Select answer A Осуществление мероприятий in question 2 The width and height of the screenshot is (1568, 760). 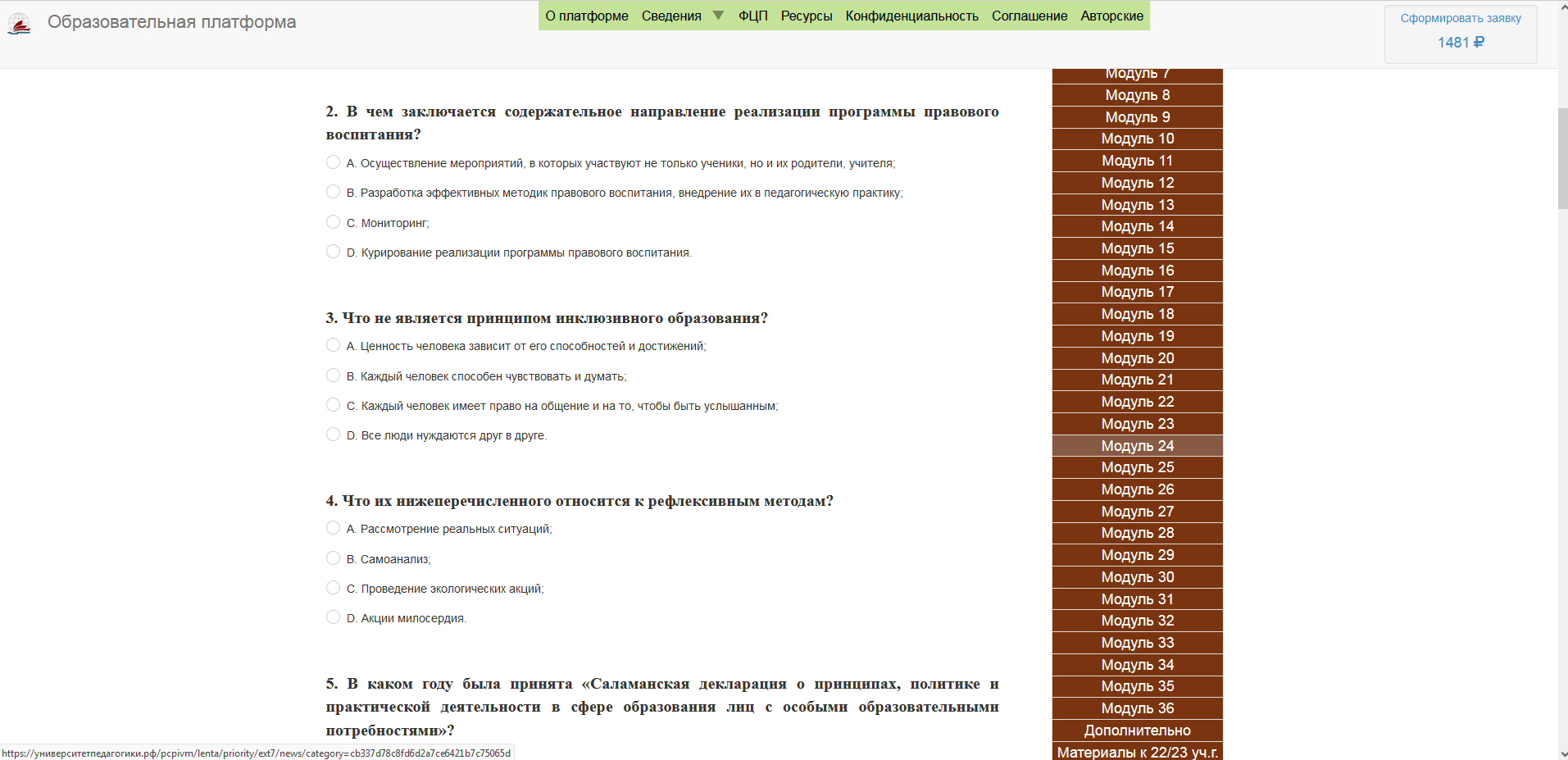coord(333,162)
